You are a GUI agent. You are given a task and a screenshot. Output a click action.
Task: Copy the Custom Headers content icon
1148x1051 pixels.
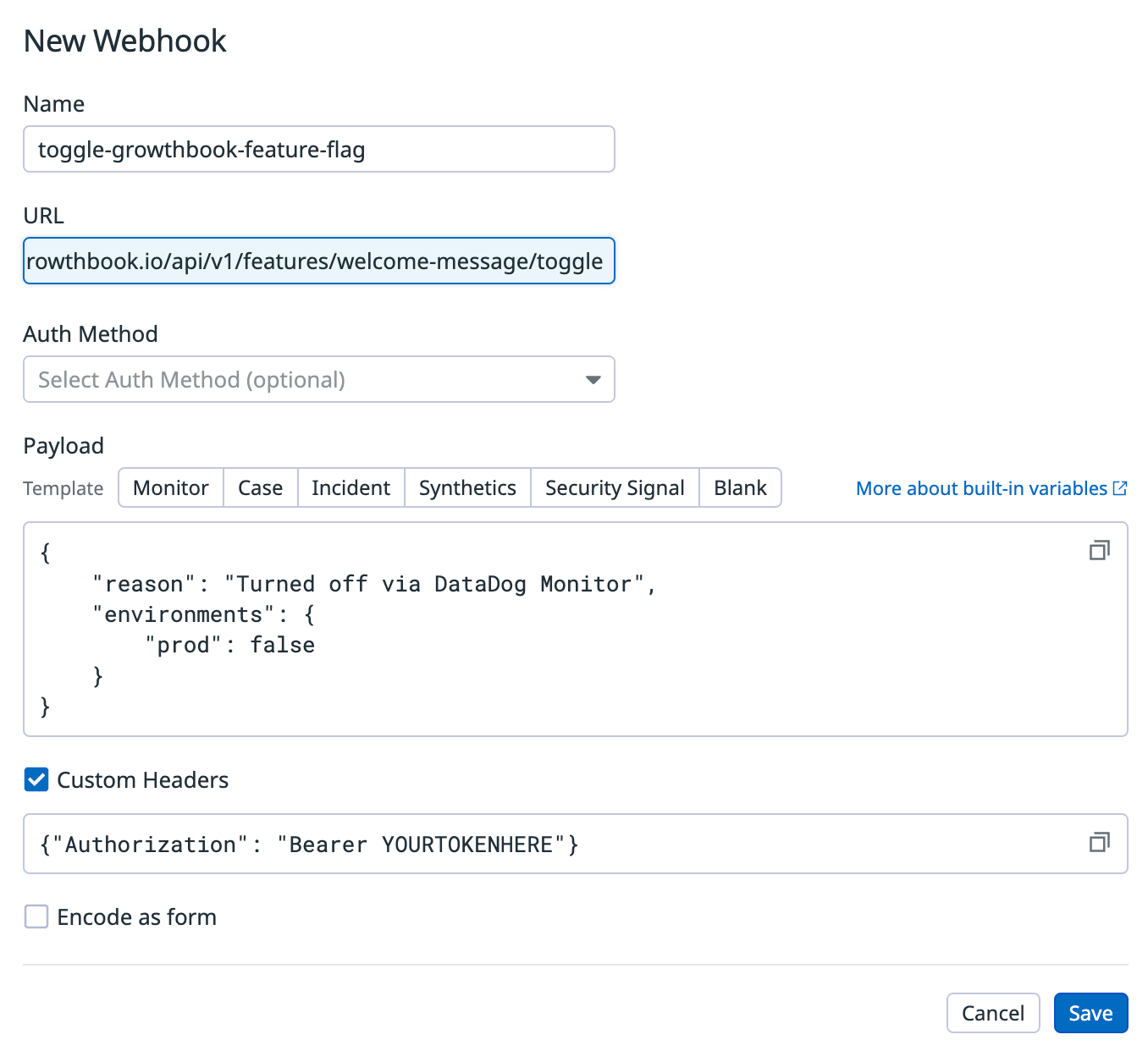(x=1099, y=842)
